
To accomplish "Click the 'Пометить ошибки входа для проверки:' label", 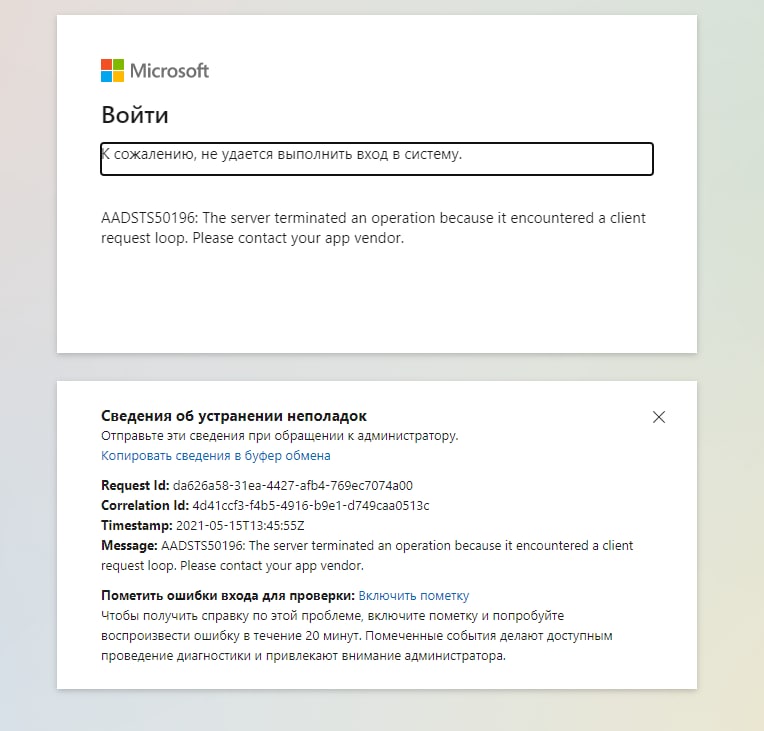I will coord(228,596).
